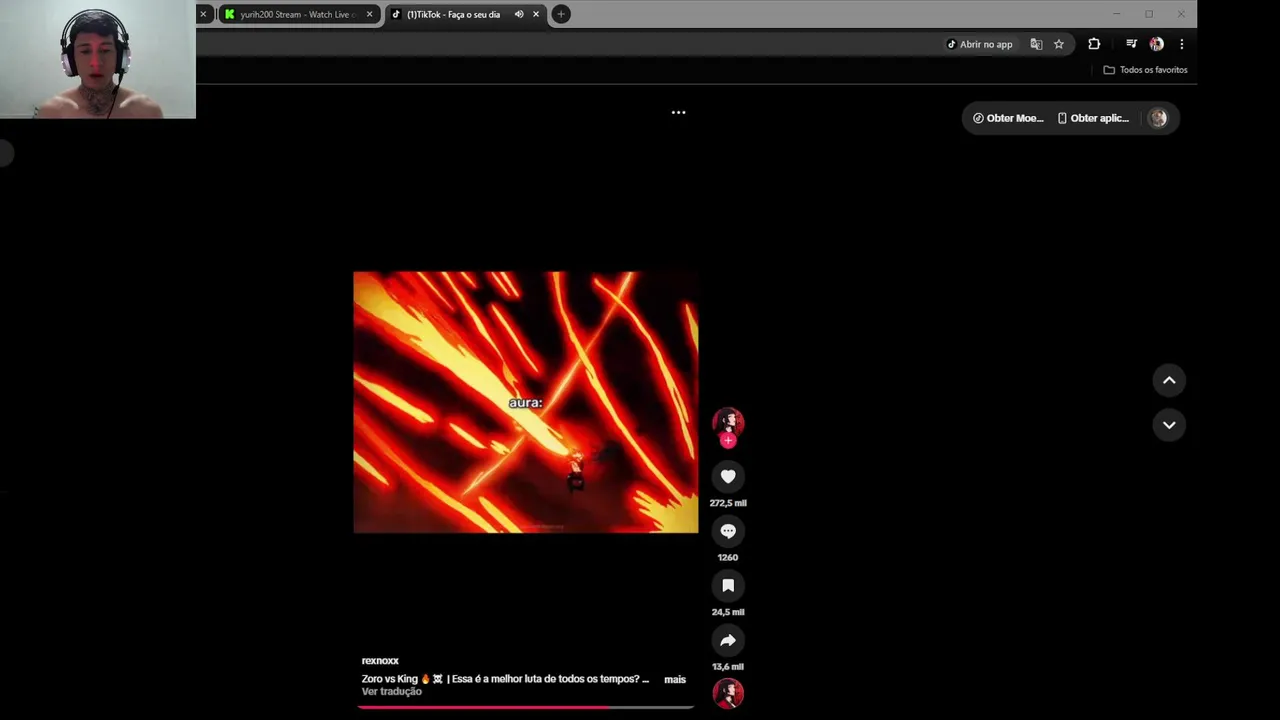
Task: Save video with the bookmark icon
Action: coord(728,586)
